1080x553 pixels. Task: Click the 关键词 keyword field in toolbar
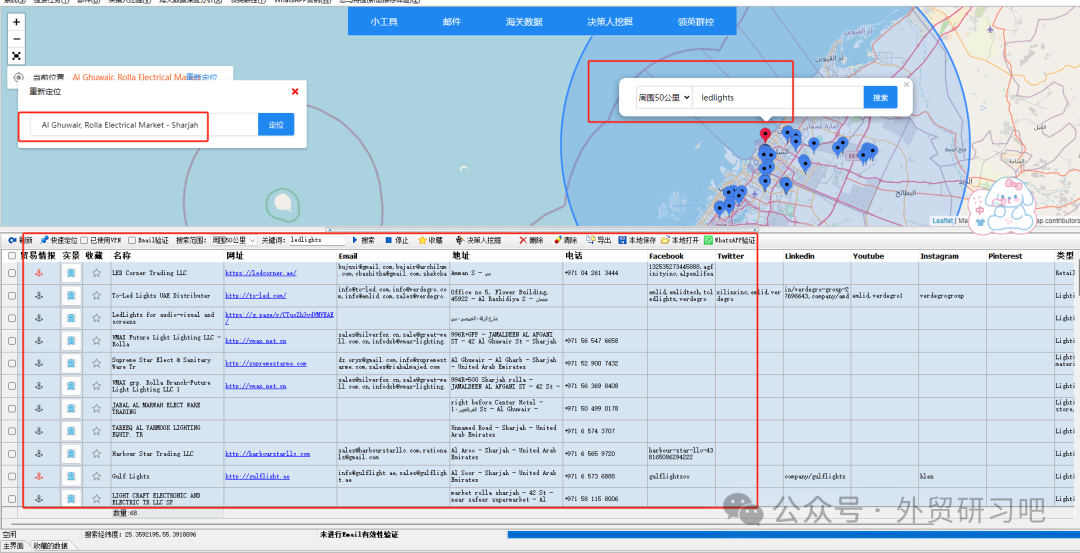(x=318, y=240)
